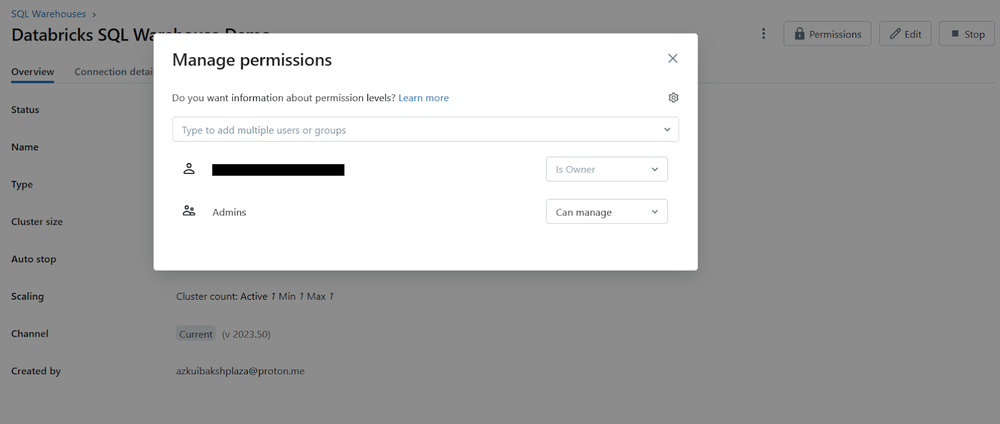The width and height of the screenshot is (1000, 424).
Task: Click the creator email address
Action: (x=240, y=371)
